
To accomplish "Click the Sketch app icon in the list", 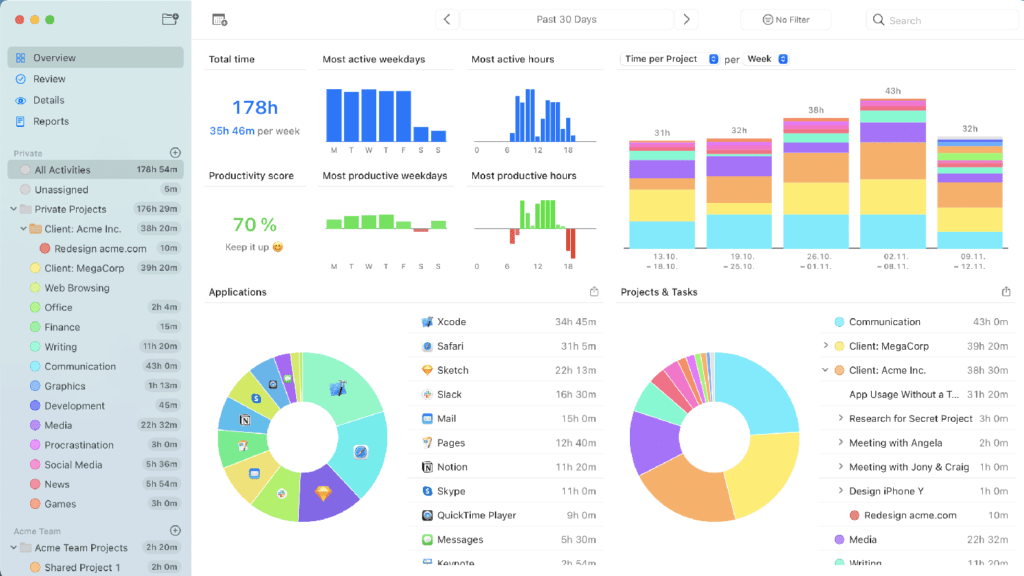I will 427,370.
